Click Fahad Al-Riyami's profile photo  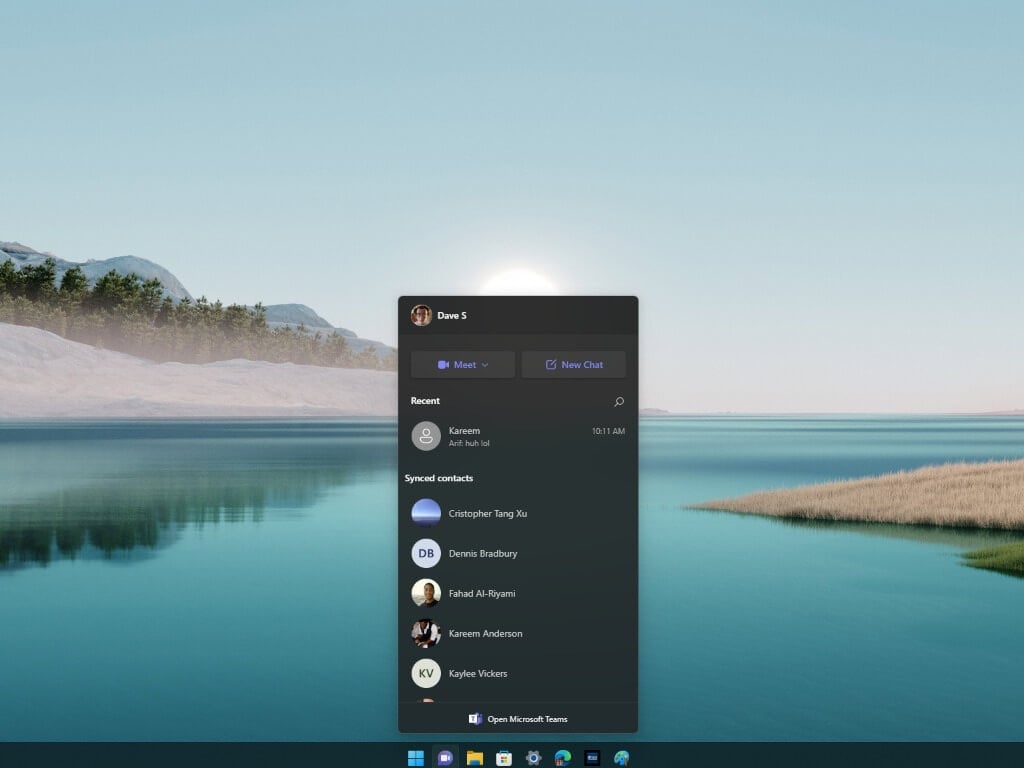(426, 593)
